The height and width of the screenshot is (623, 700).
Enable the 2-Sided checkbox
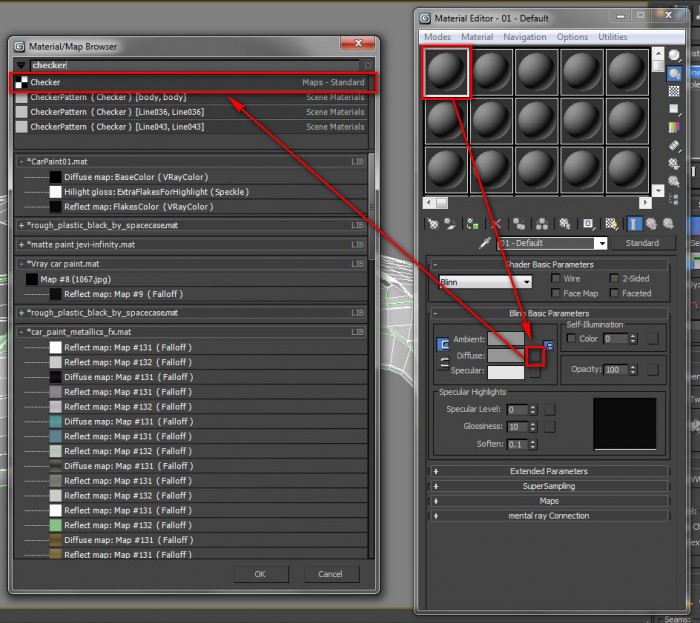[x=613, y=279]
